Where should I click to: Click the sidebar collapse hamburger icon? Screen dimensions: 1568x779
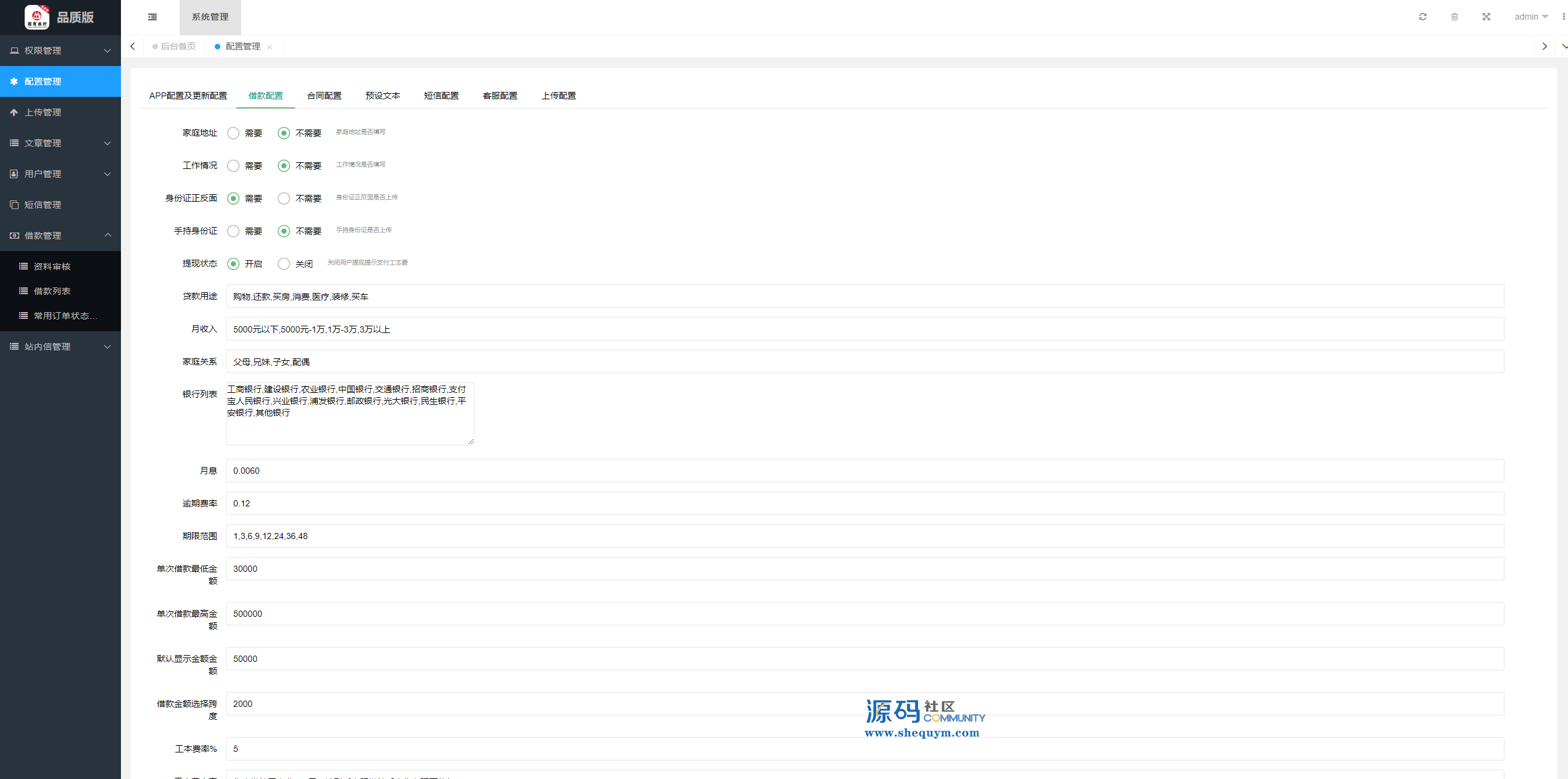click(152, 17)
